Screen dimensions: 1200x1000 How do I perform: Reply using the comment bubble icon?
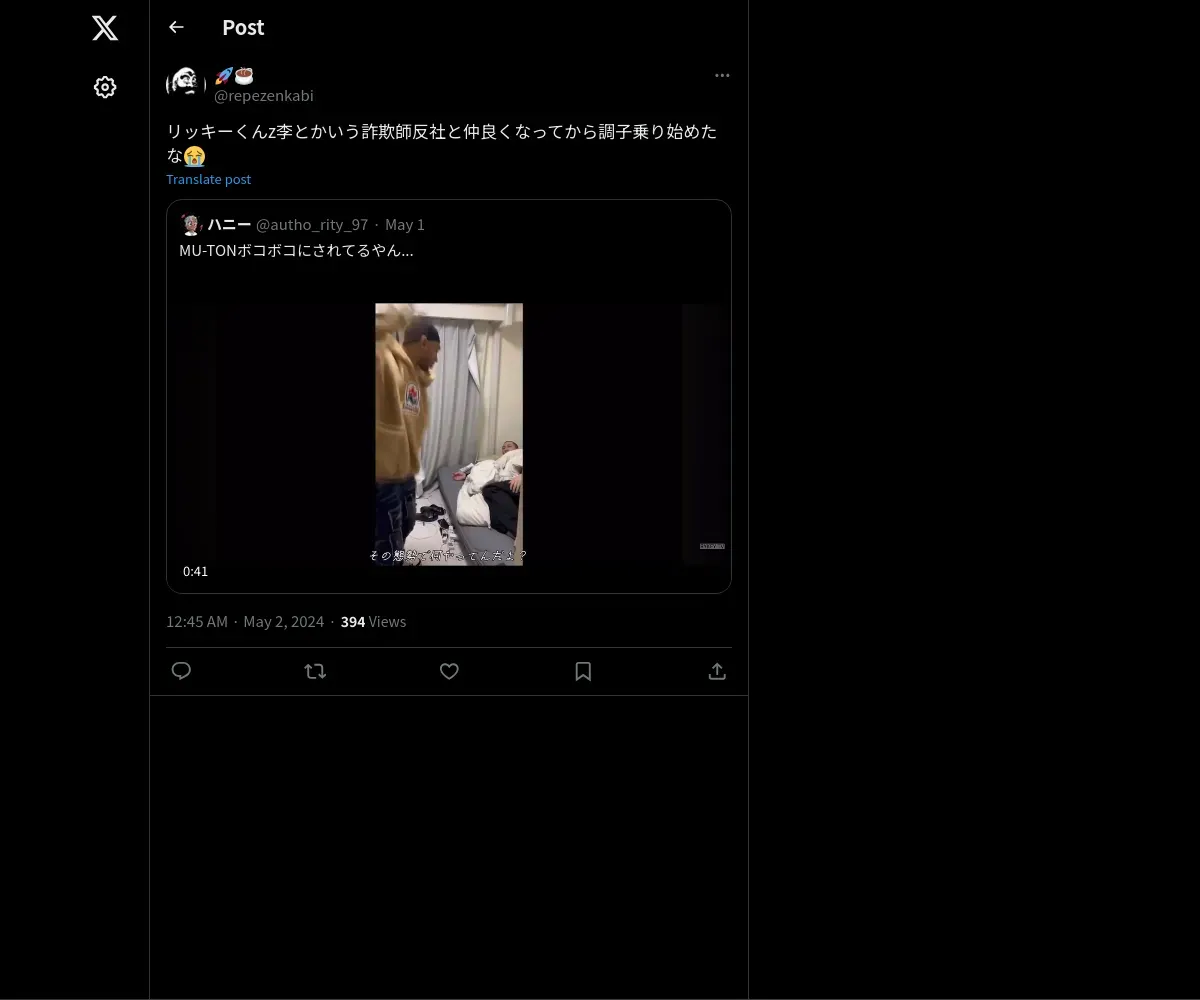181,671
